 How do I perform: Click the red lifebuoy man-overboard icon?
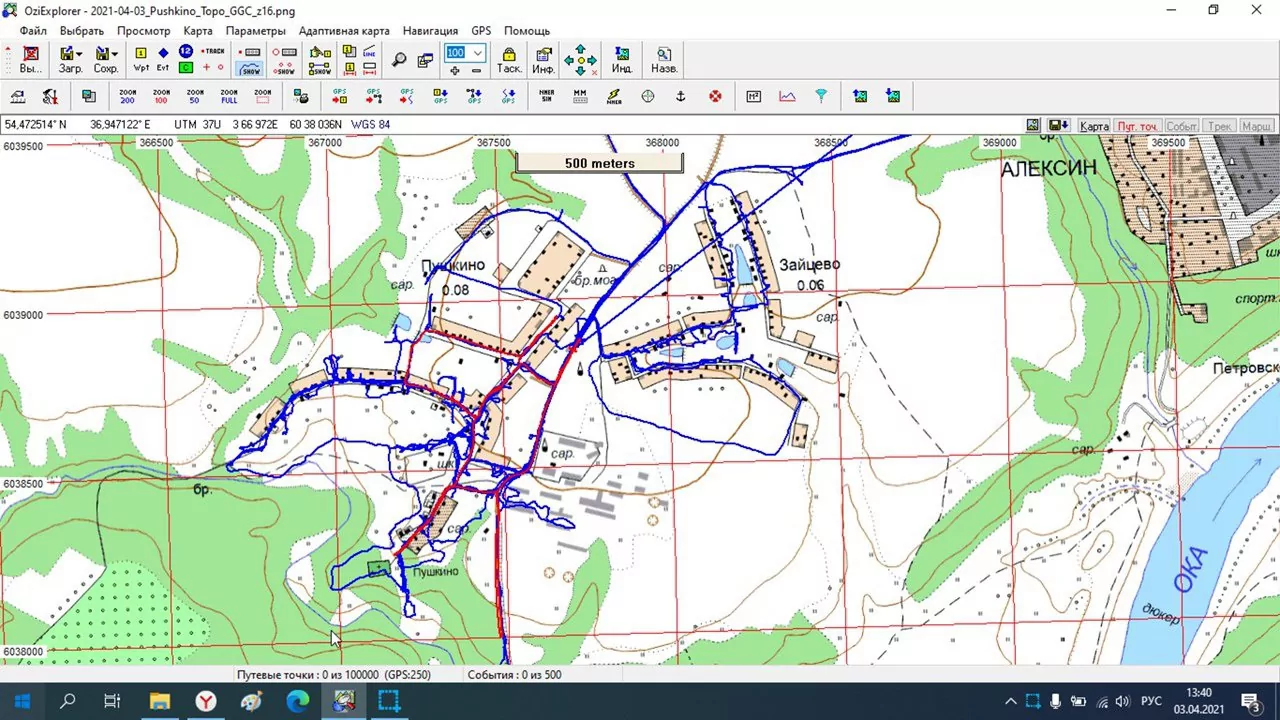pos(715,96)
